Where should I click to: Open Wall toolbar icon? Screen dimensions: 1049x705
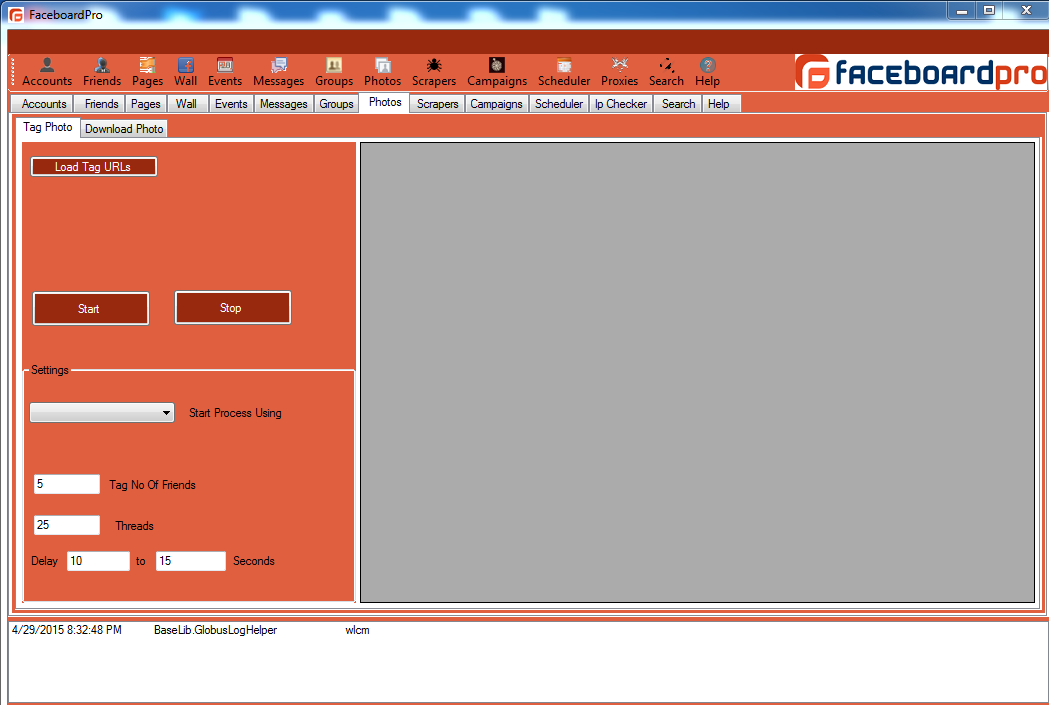click(185, 72)
